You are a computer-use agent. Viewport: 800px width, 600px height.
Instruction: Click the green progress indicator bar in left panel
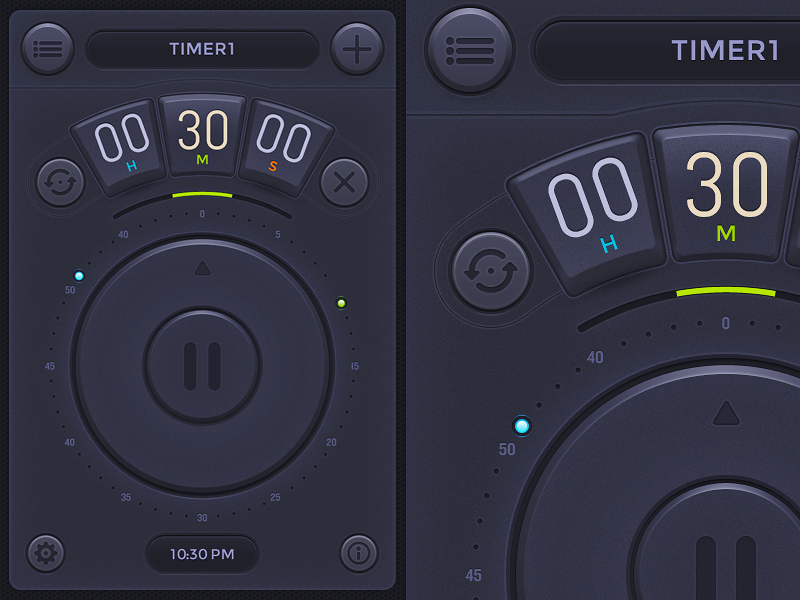click(203, 195)
